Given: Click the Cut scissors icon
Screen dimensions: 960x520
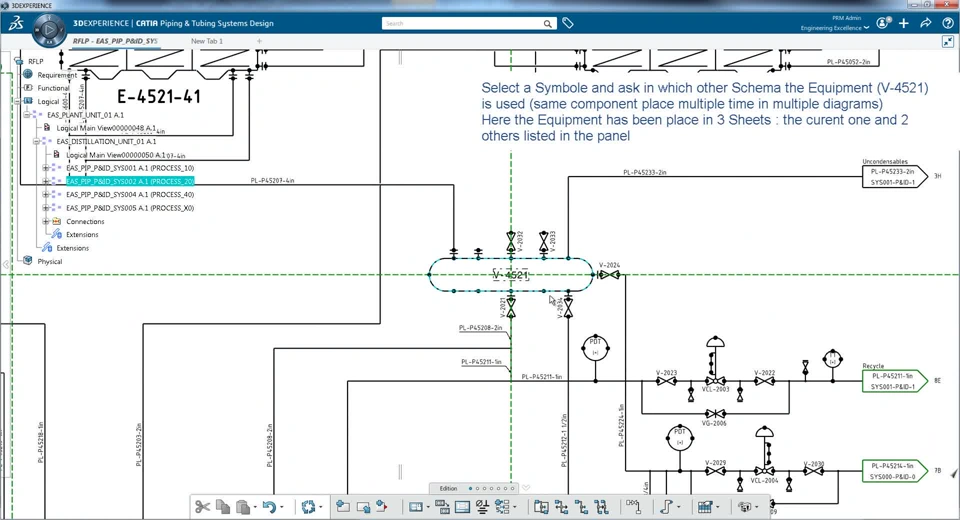Looking at the screenshot, I should tap(202, 507).
